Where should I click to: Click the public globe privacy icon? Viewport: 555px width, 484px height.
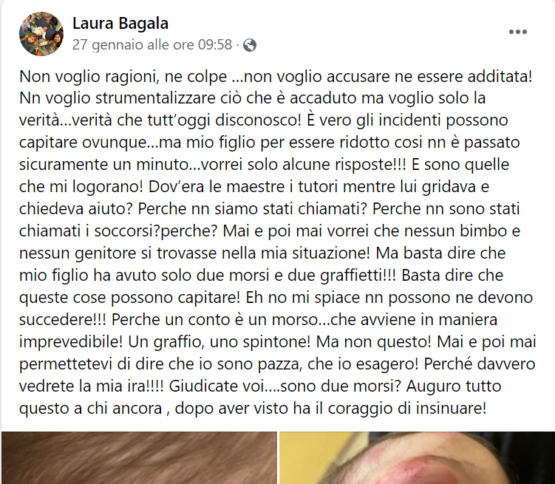[250, 45]
